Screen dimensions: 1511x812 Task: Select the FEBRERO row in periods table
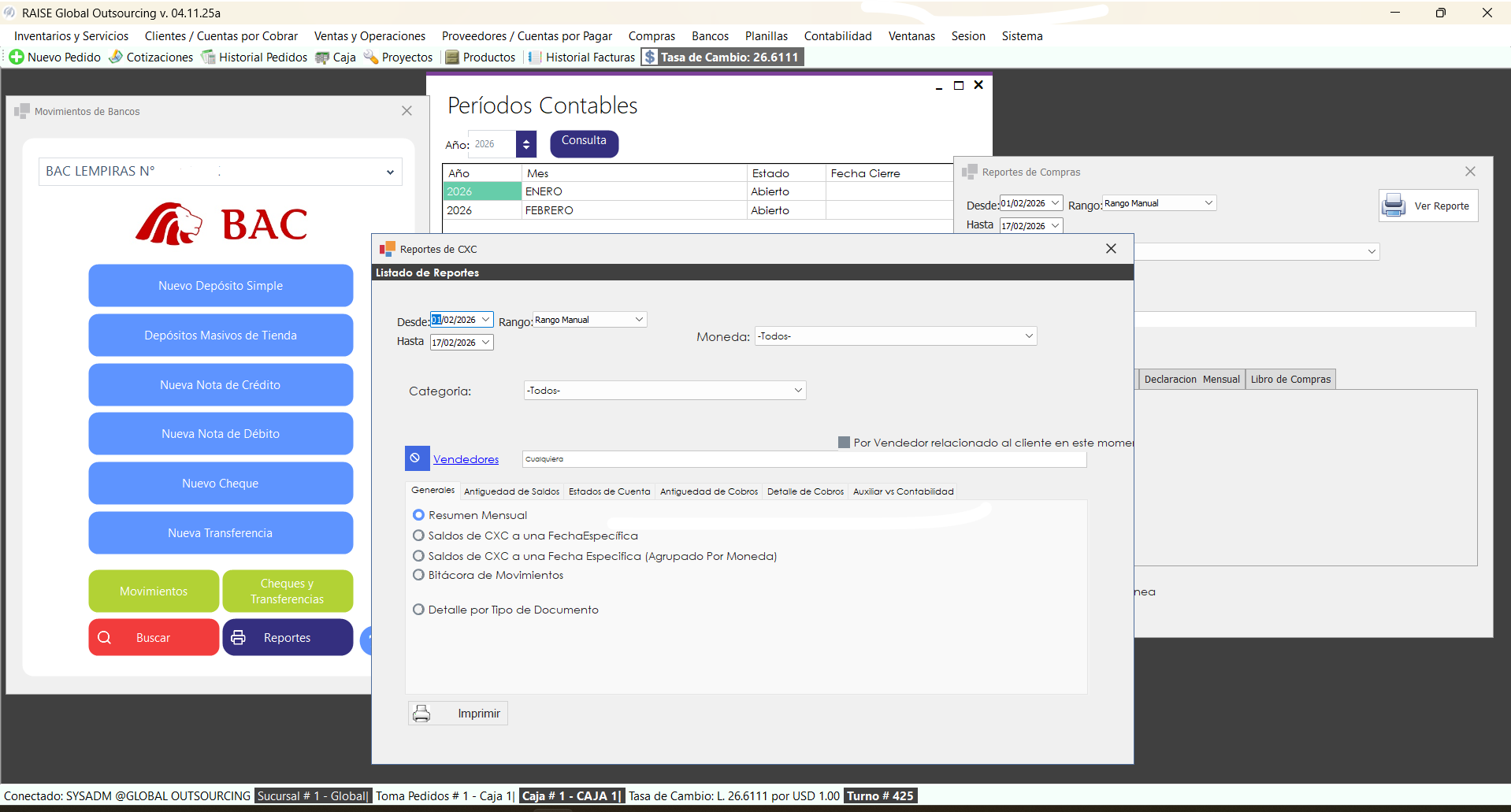pyautogui.click(x=697, y=210)
